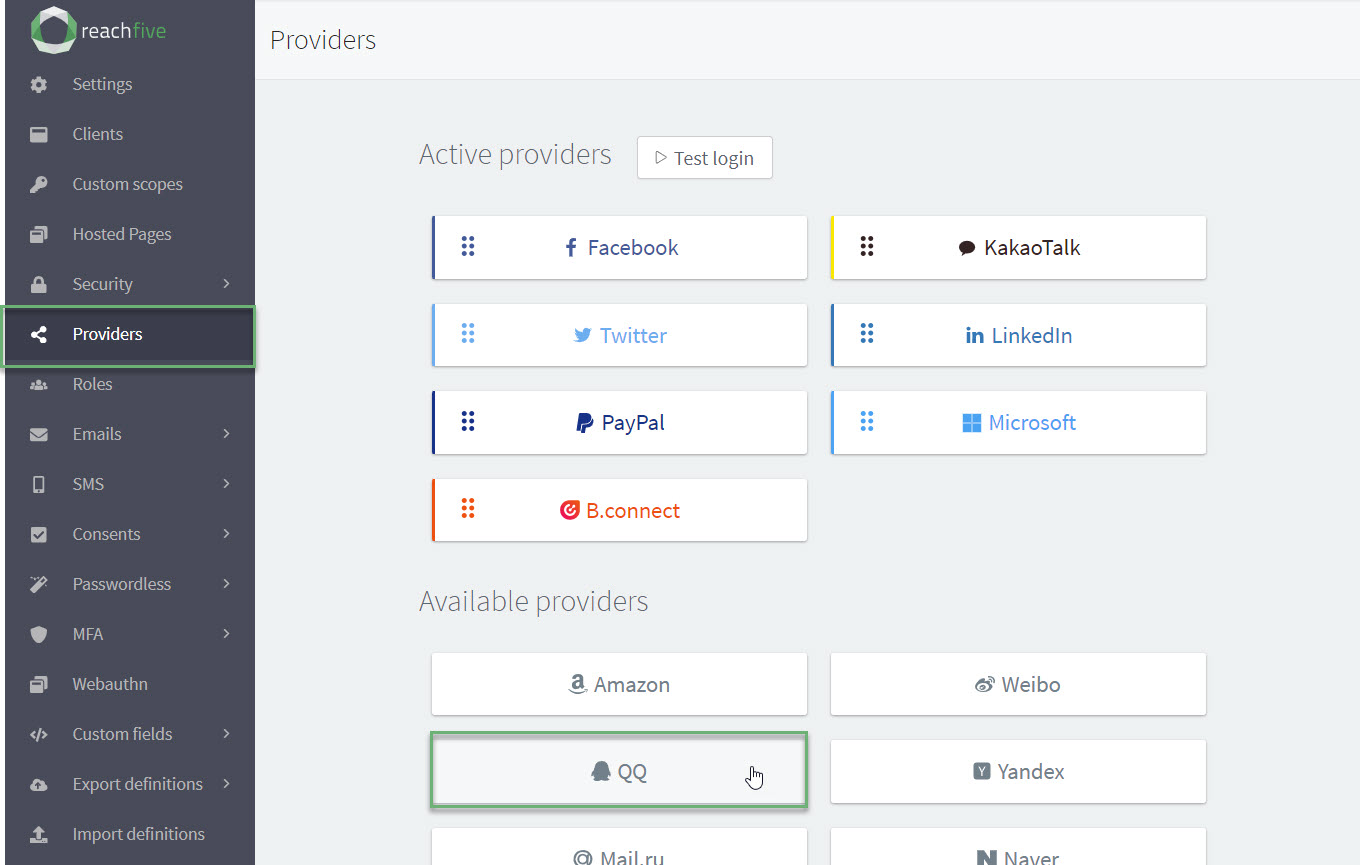The width and height of the screenshot is (1360, 865).
Task: Add the Amazon available provider
Action: point(619,684)
